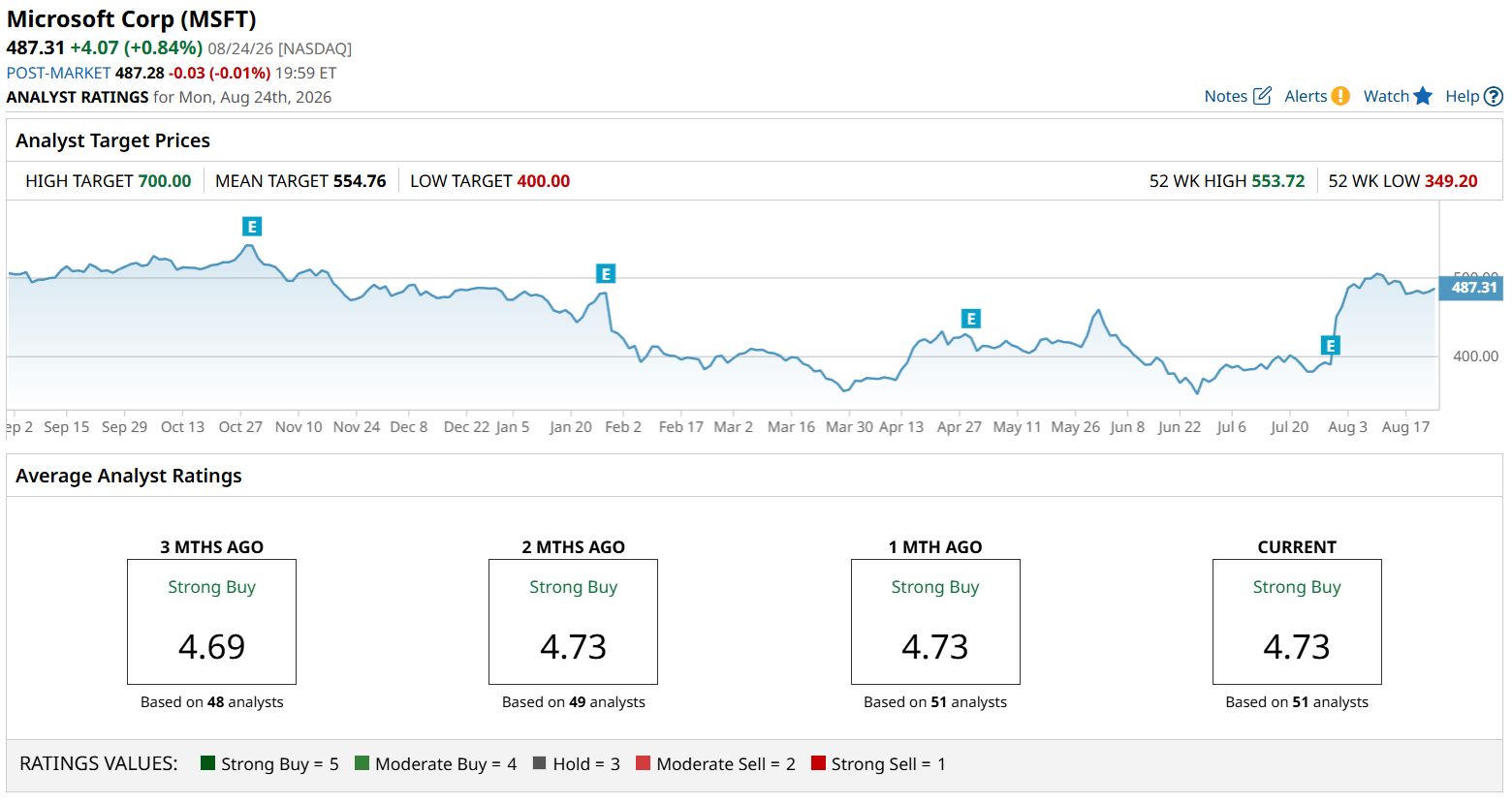This screenshot has height=804, width=1512.
Task: Click the red Strong Sell swatch
Action: pos(818,763)
